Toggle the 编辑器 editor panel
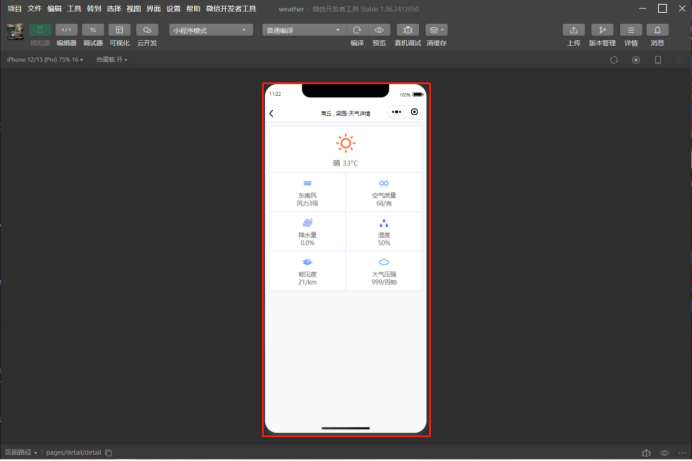 click(x=67, y=30)
